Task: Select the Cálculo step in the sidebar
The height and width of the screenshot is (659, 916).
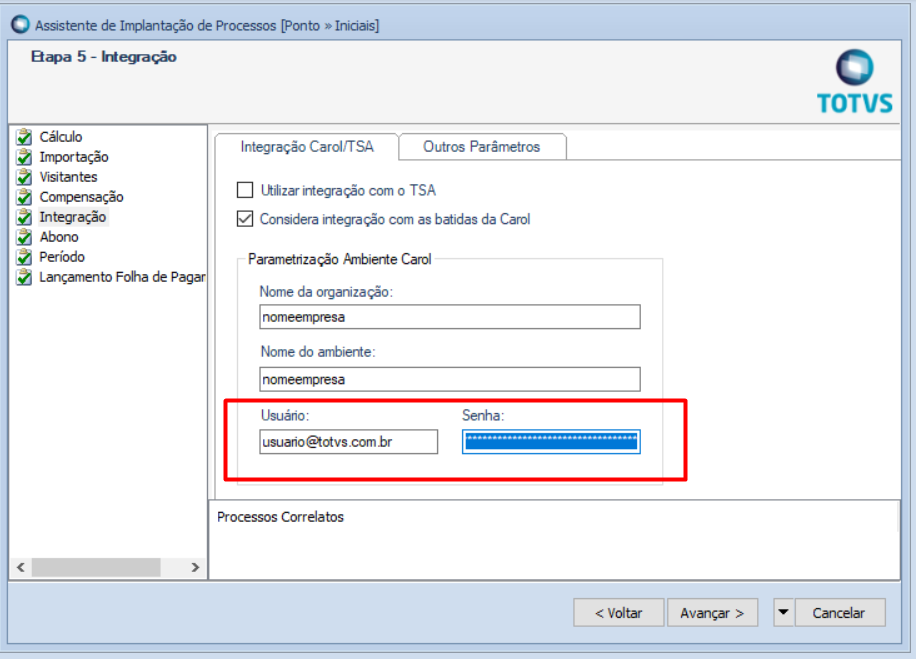Action: tap(61, 137)
